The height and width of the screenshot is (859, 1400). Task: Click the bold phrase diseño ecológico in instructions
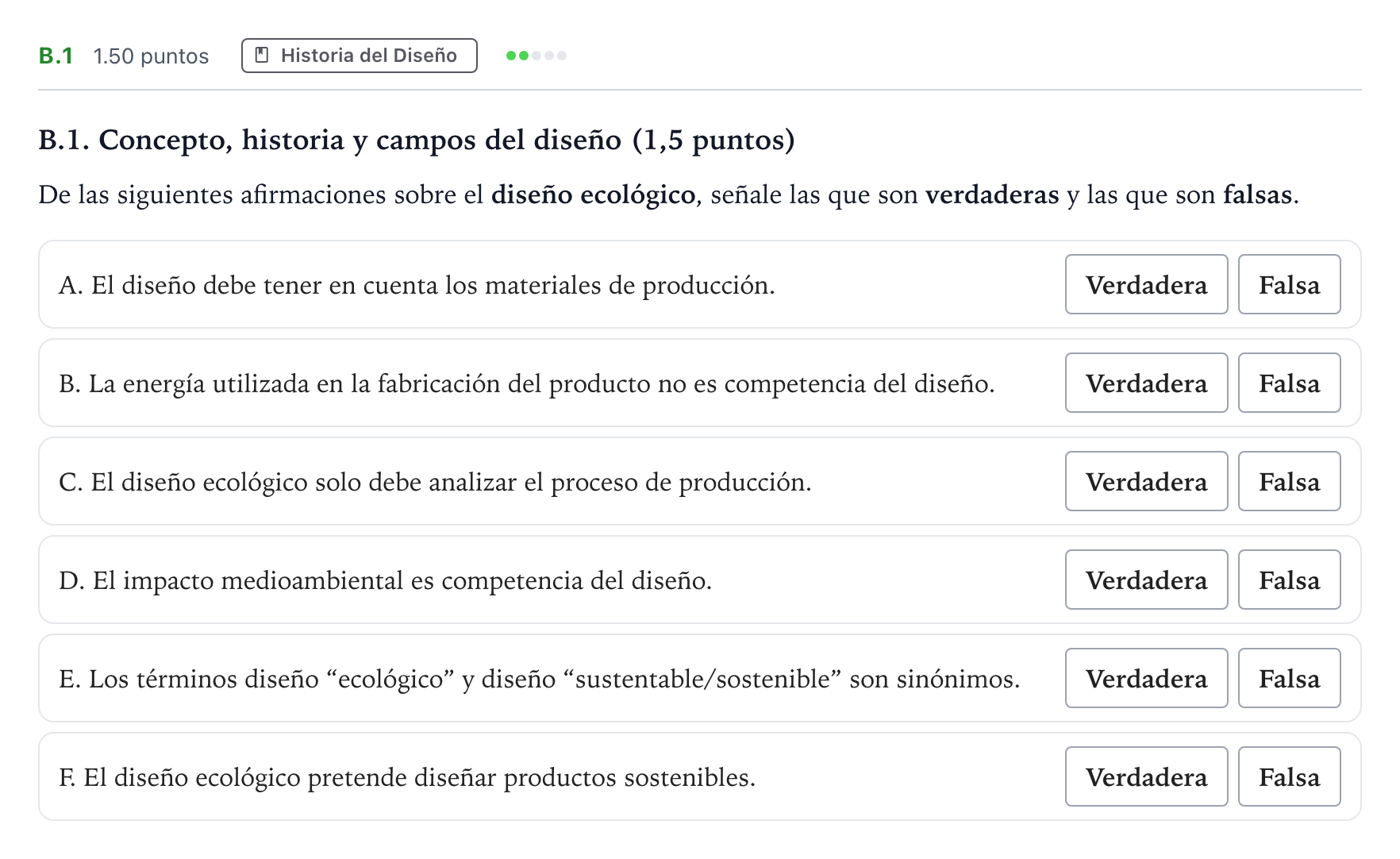pyautogui.click(x=593, y=195)
